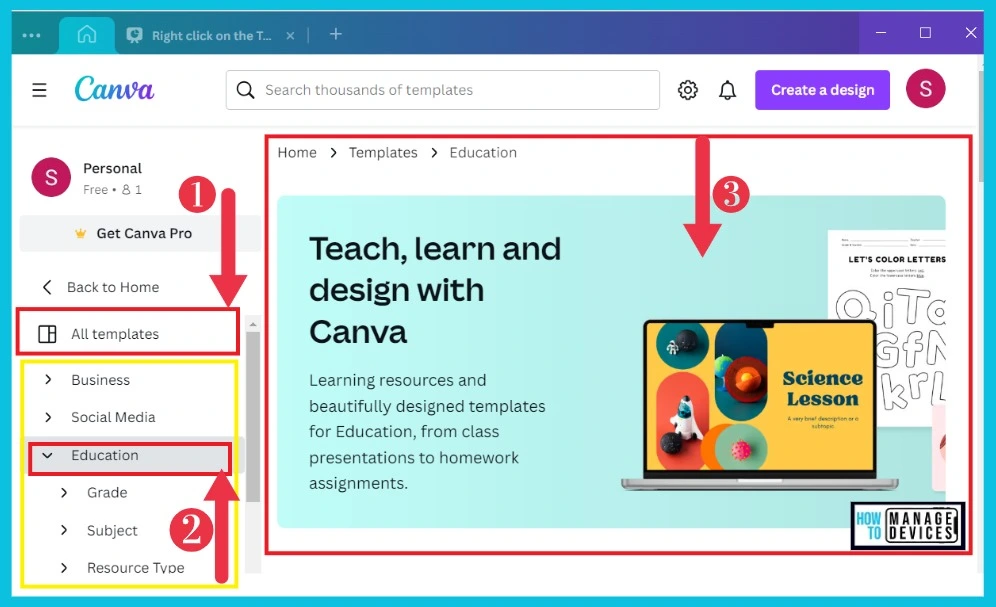This screenshot has height=607, width=996.
Task: Open the hamburger menu beside Canva logo
Action: (39, 90)
